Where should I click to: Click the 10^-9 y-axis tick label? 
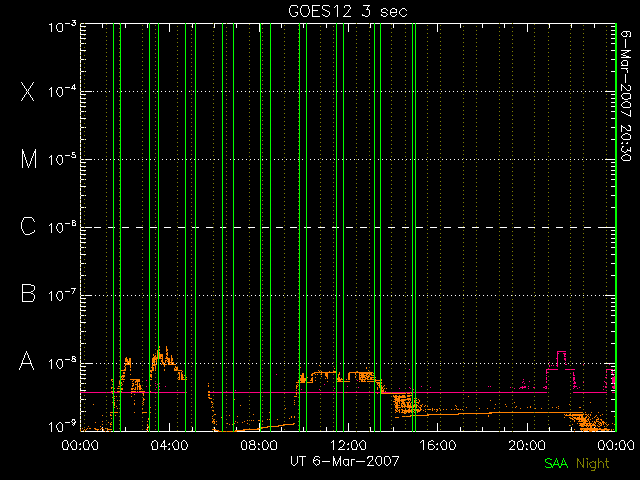pyautogui.click(x=62, y=427)
